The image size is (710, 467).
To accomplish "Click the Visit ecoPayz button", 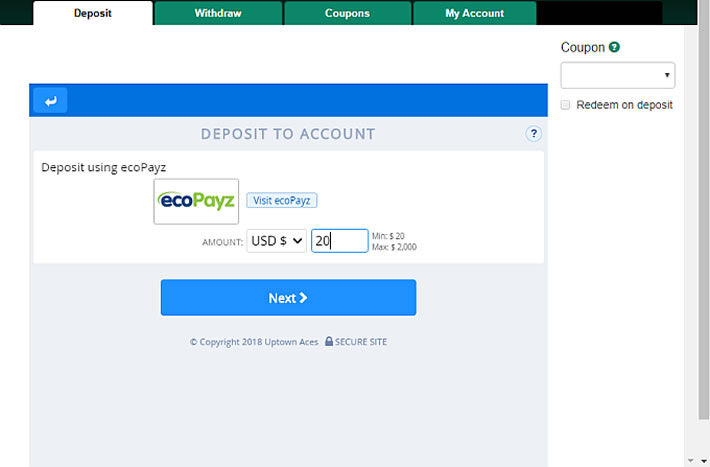I will [282, 200].
